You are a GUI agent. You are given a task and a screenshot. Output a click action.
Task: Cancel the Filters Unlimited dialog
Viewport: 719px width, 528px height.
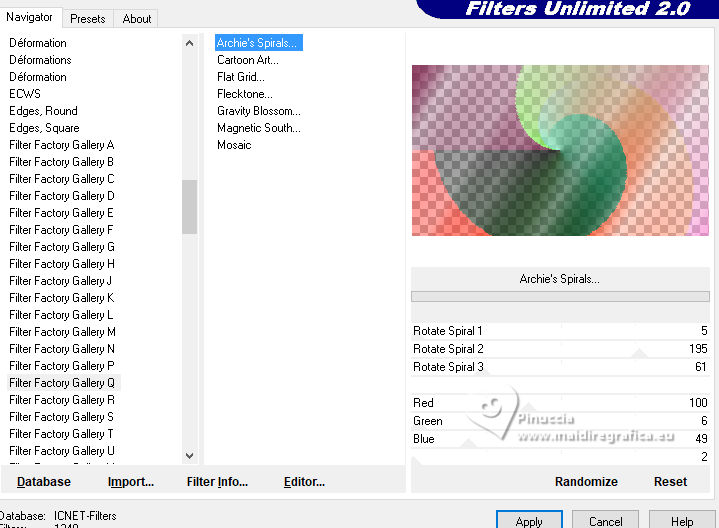[x=605, y=520]
